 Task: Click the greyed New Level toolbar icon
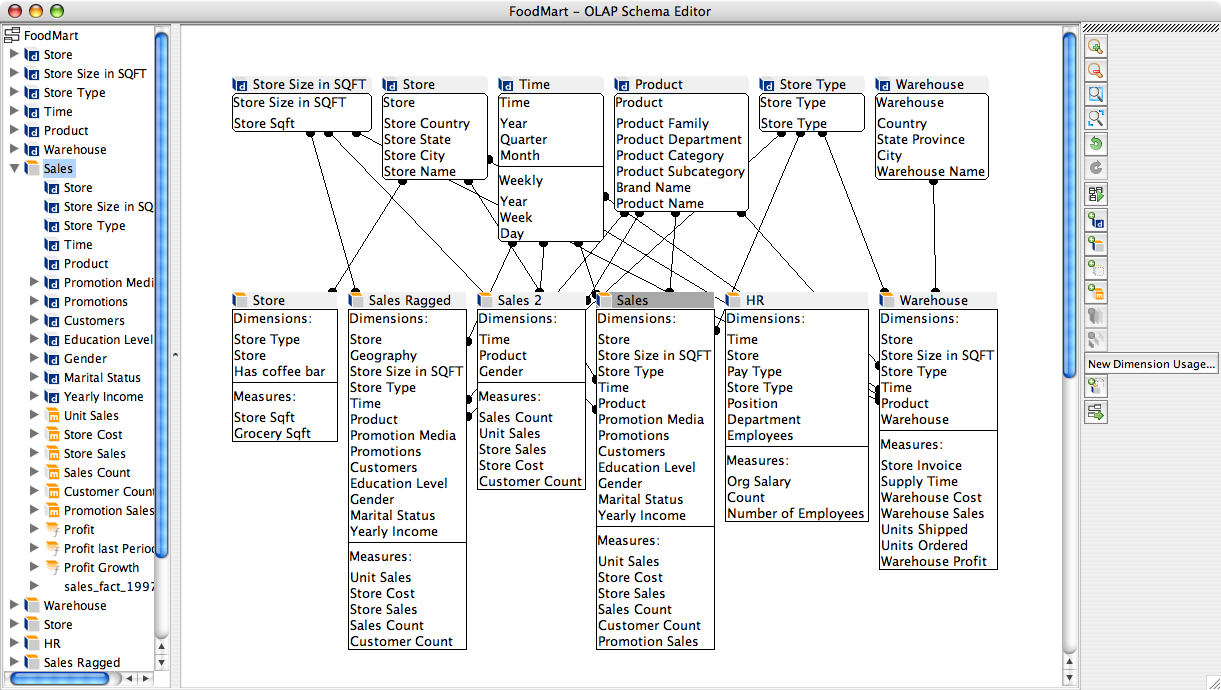pos(1096,340)
